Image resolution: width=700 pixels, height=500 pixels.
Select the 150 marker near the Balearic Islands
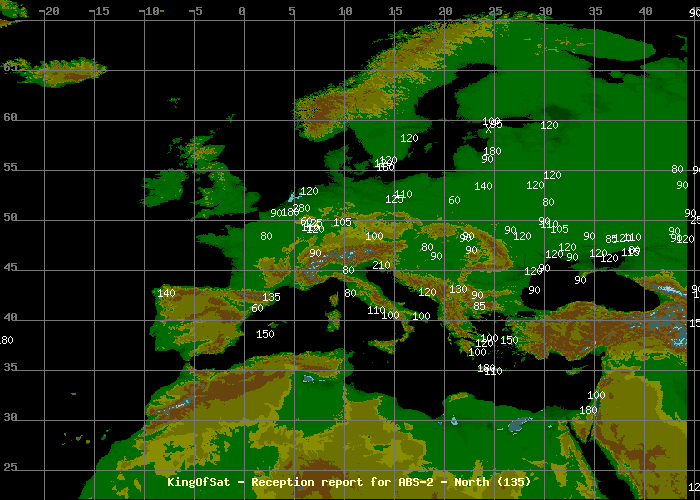coord(265,334)
